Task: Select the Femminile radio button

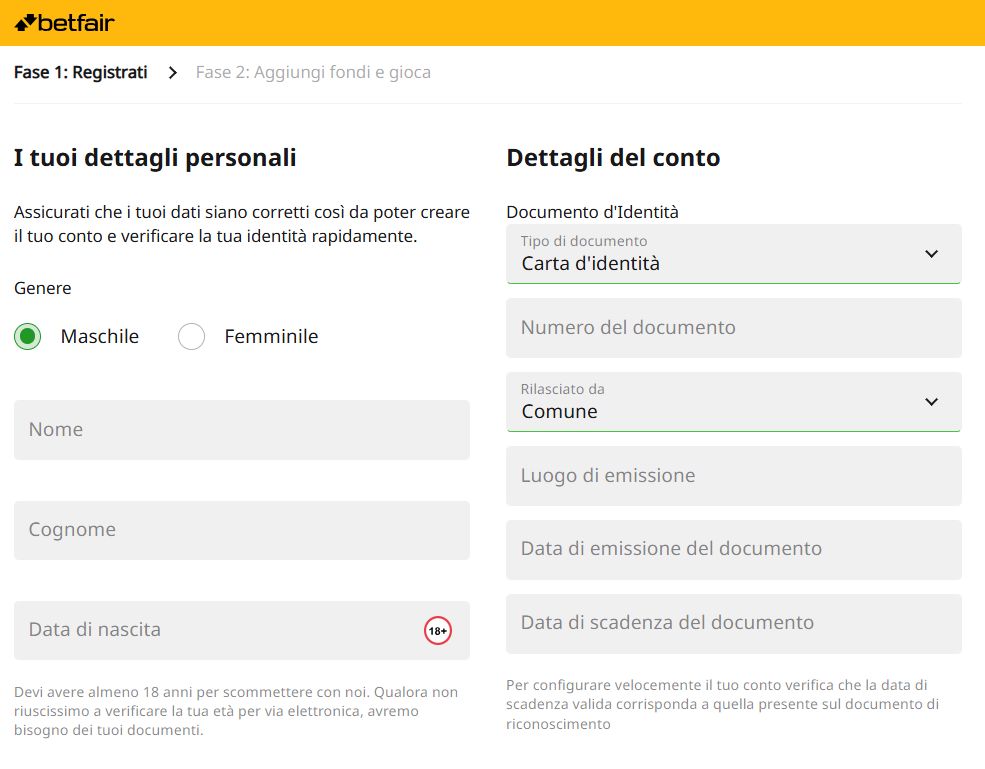Action: coord(191,336)
